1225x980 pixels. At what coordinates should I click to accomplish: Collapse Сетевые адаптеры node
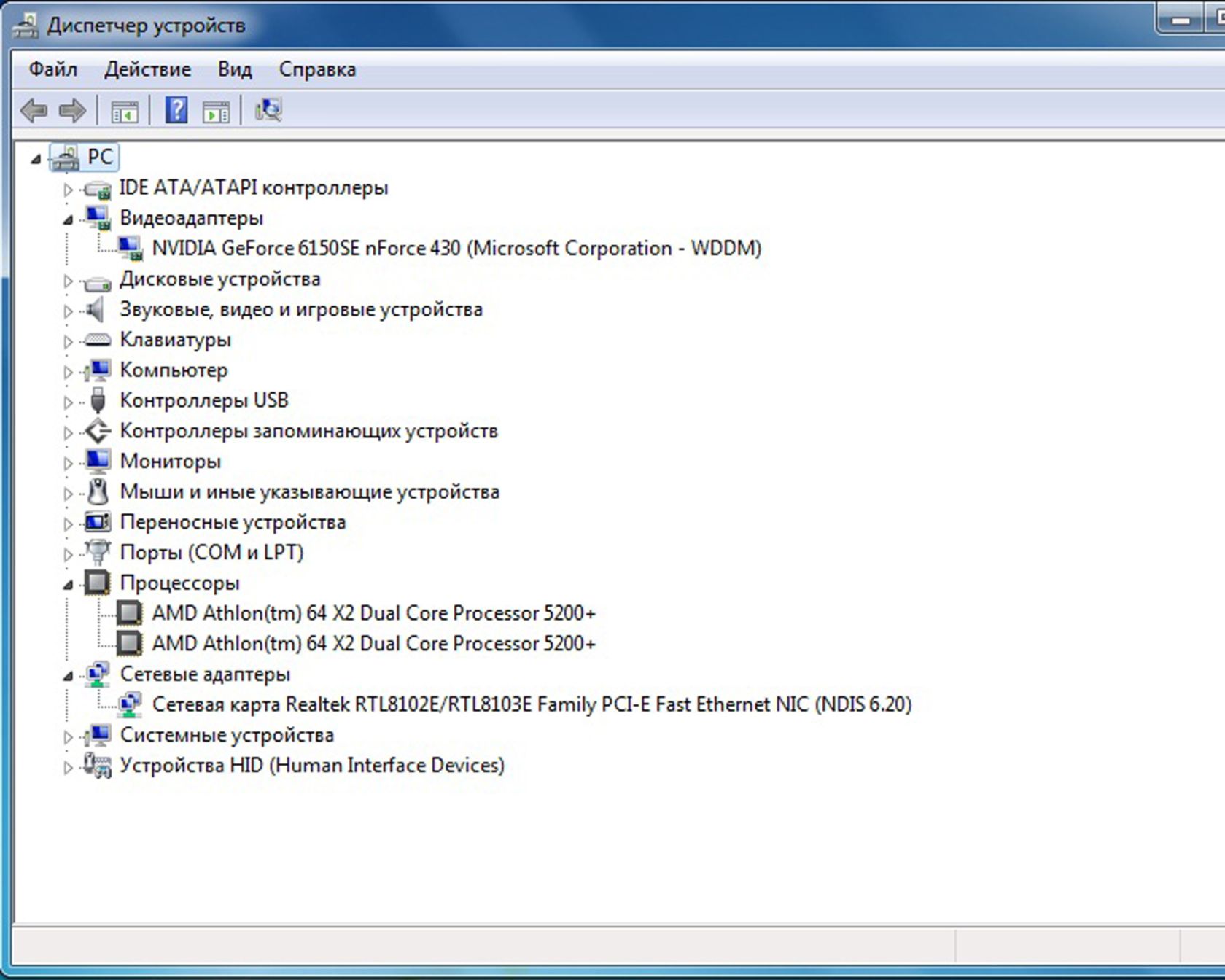click(69, 676)
